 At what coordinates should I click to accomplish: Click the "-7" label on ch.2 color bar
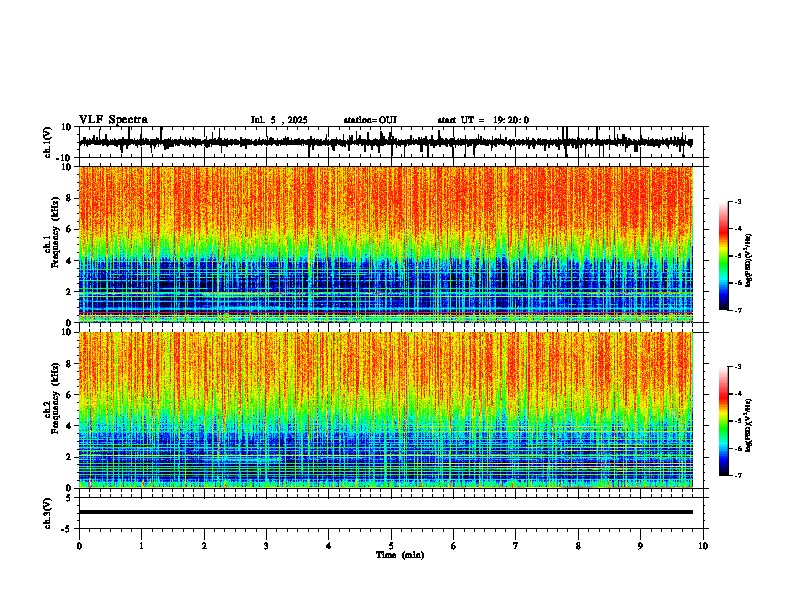point(737,475)
